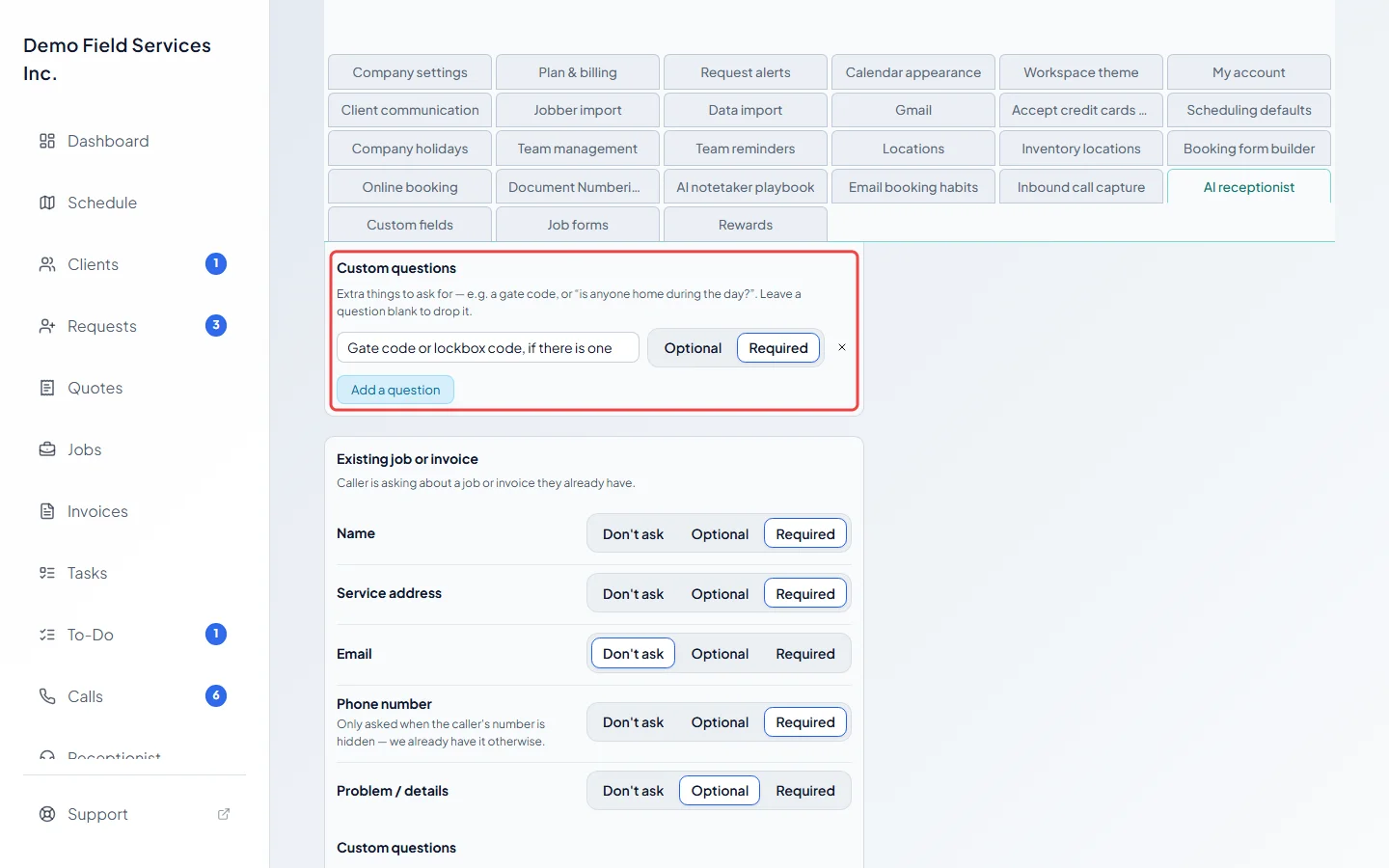The width and height of the screenshot is (1389, 868).
Task: Remove the gate code question with the x
Action: point(842,347)
